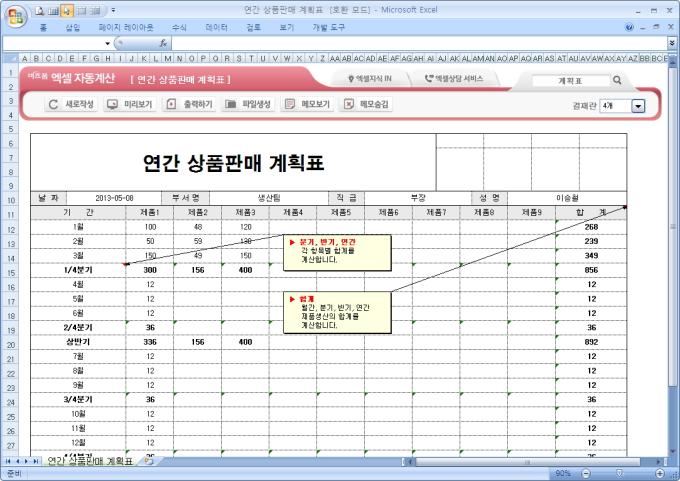Open the 엑셀상담 서비스 tab
Image resolution: width=680 pixels, height=481 pixels.
click(454, 79)
